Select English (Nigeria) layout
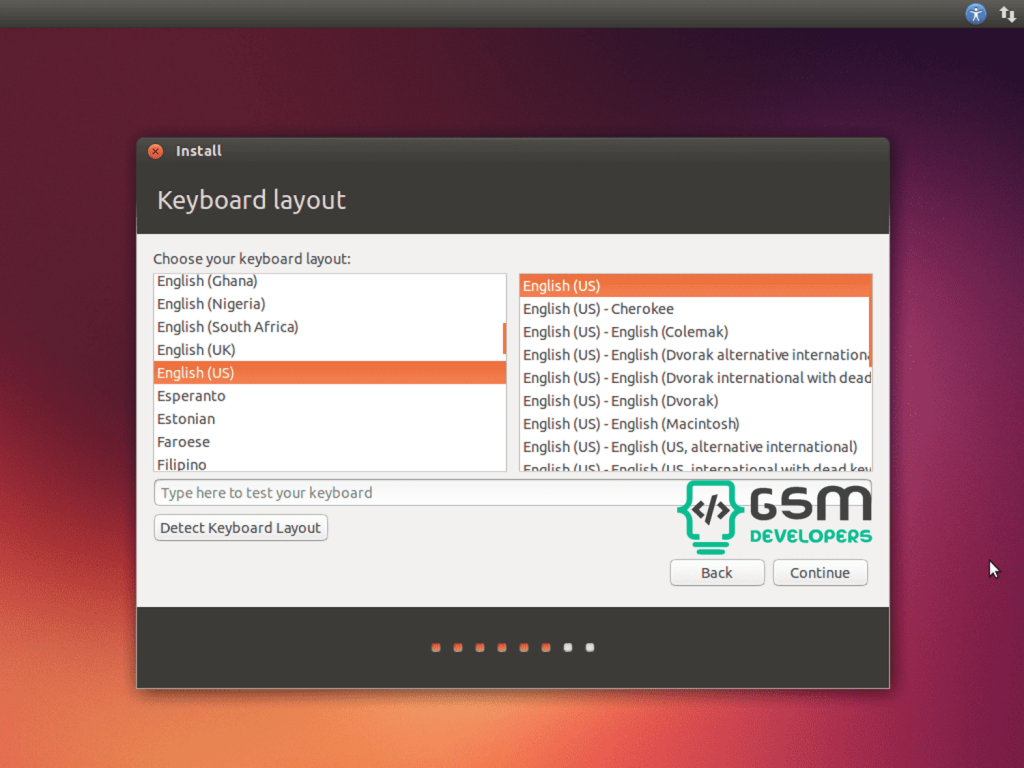Screen dimensions: 1024x768 coord(211,304)
